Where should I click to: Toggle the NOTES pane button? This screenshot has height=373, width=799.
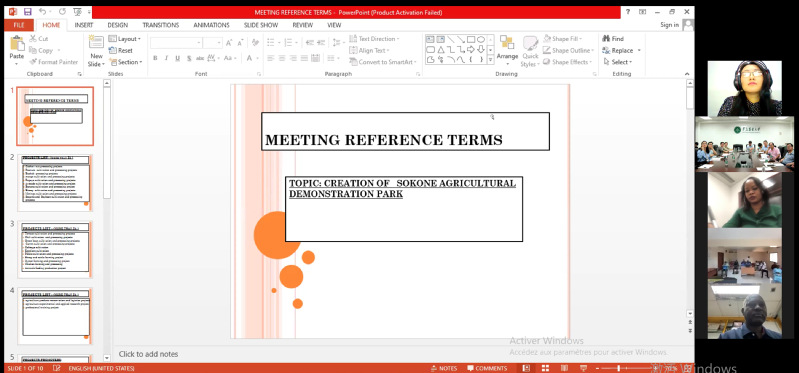(444, 368)
